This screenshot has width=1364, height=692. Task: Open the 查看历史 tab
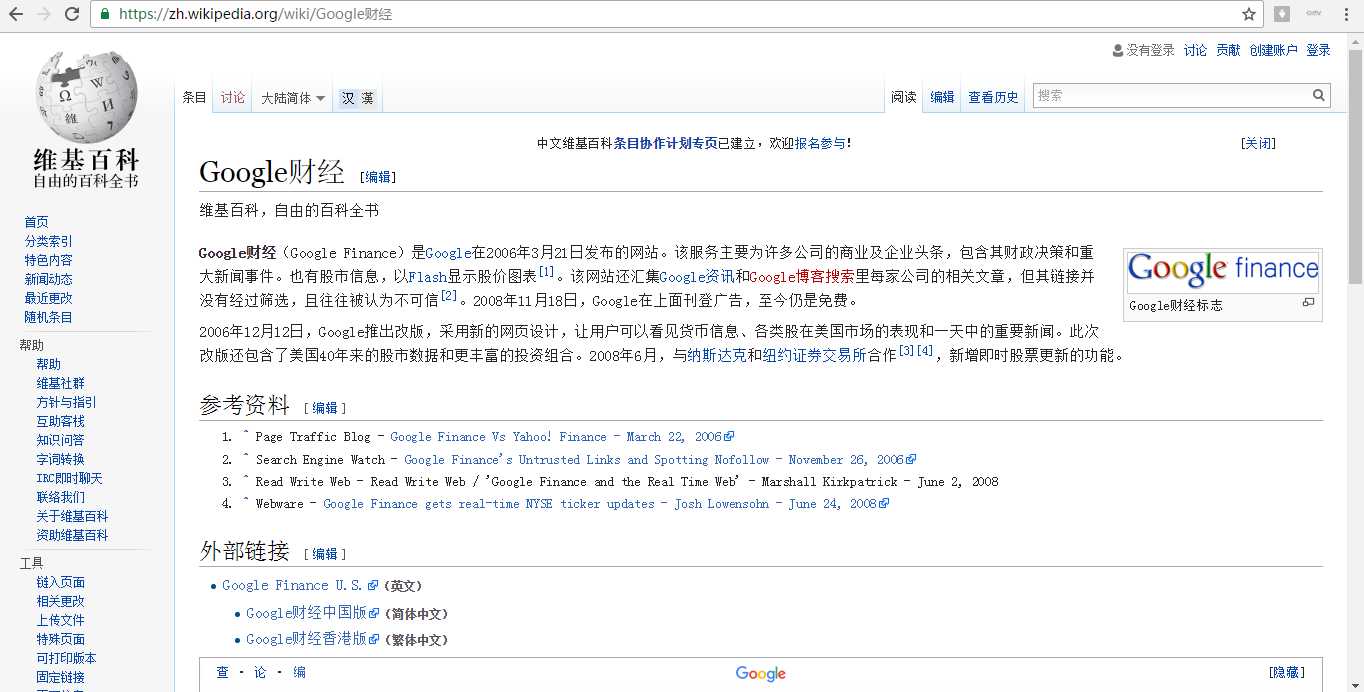tap(993, 97)
